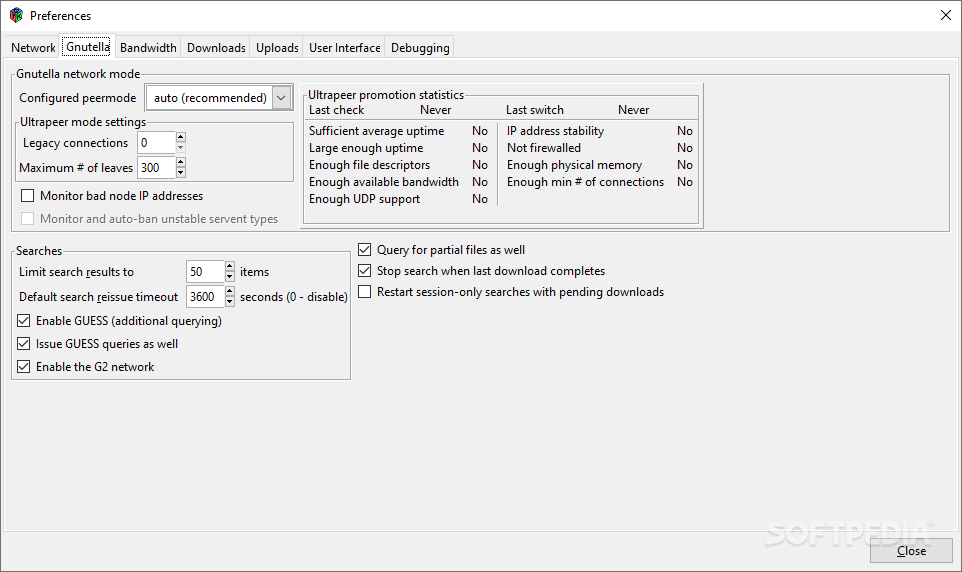962x572 pixels.
Task: Open the Configured peermode dropdown
Action: 219,98
